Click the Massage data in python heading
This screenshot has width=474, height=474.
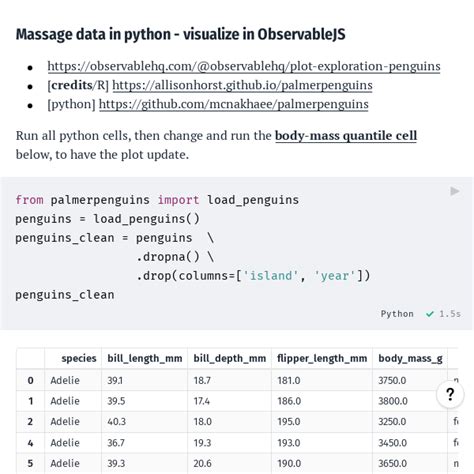click(x=180, y=34)
